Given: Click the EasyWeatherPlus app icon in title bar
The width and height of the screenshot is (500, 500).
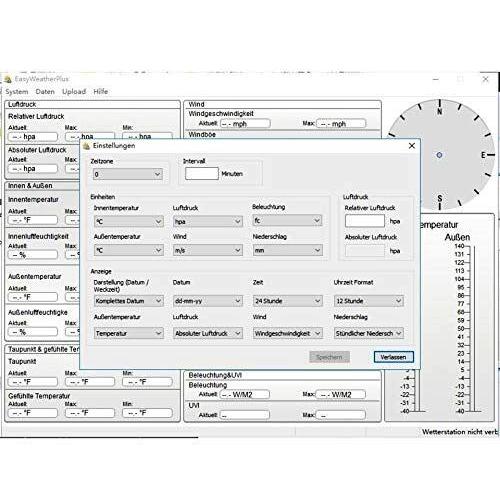Looking at the screenshot, I should pos(8,79).
